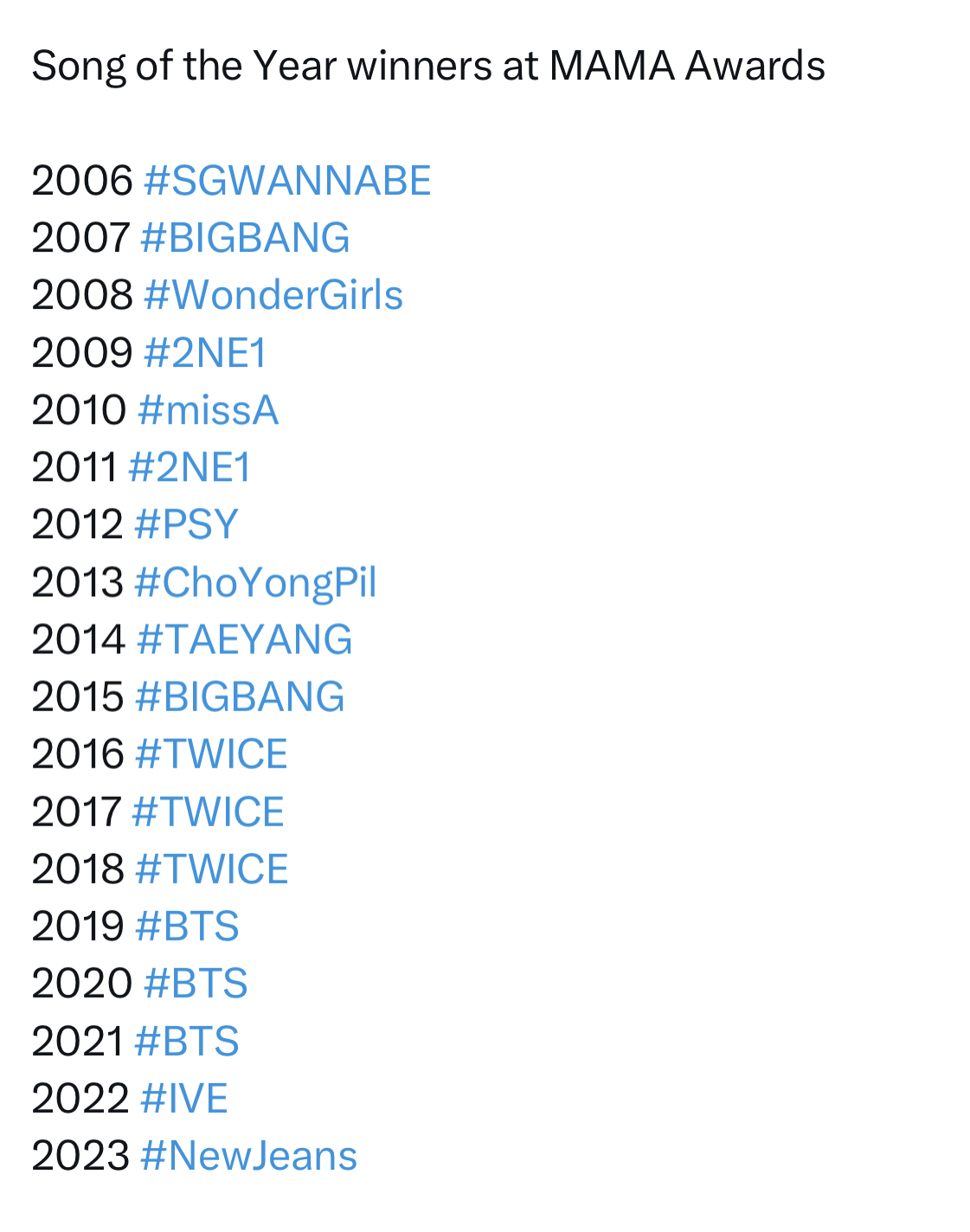The height and width of the screenshot is (1232, 970).
Task: Open the #BTS hashtag beside 2019
Action: coord(187,926)
